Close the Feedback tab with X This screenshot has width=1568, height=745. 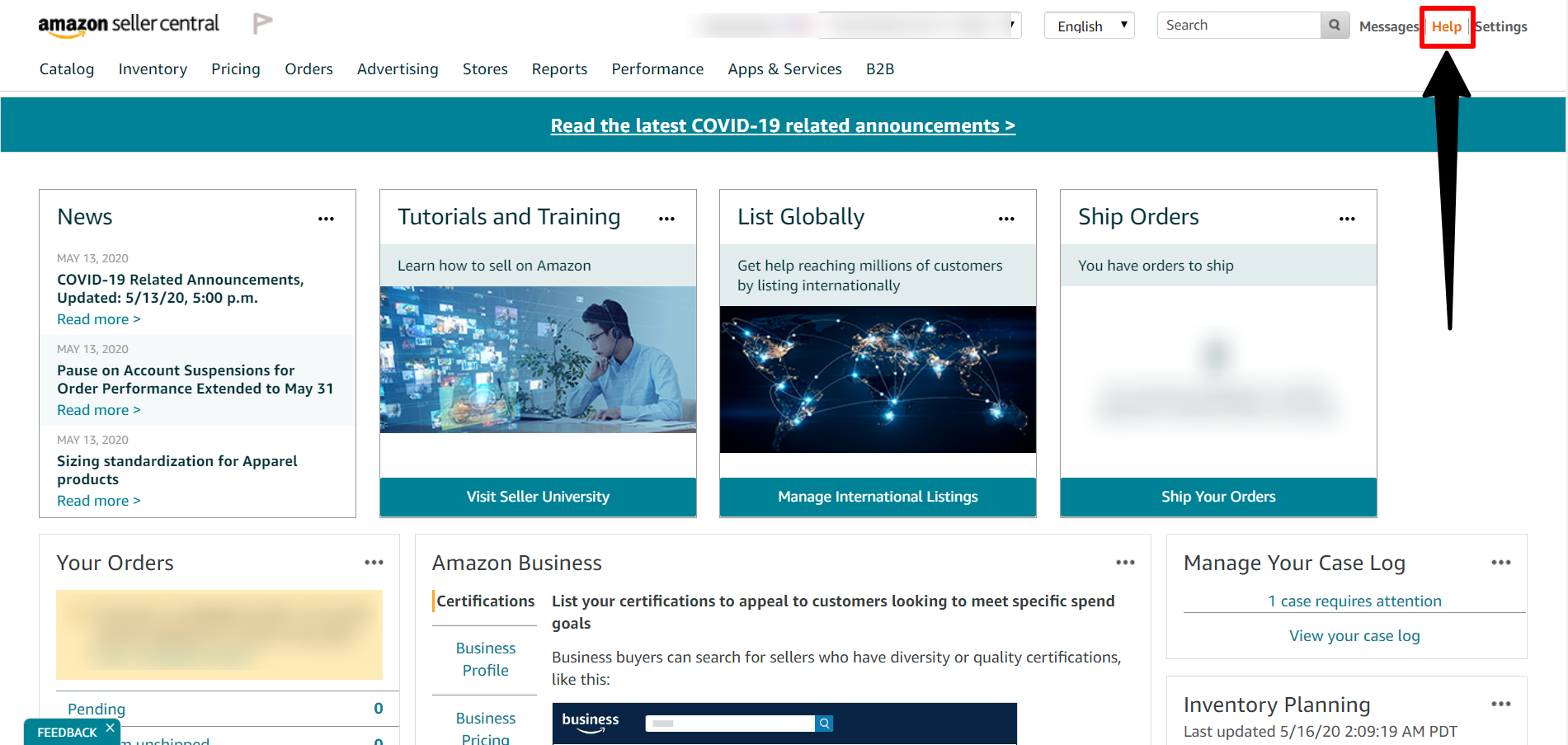[110, 728]
